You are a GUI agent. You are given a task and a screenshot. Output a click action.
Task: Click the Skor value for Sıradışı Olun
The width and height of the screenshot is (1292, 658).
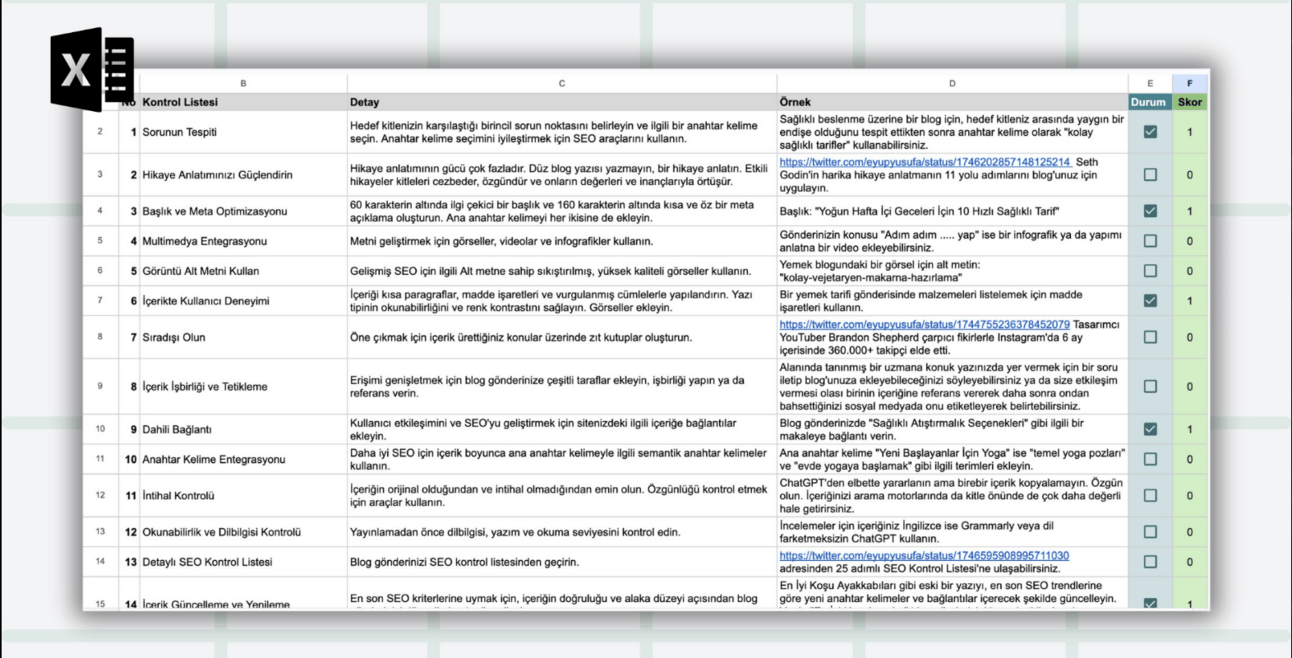click(x=1190, y=337)
